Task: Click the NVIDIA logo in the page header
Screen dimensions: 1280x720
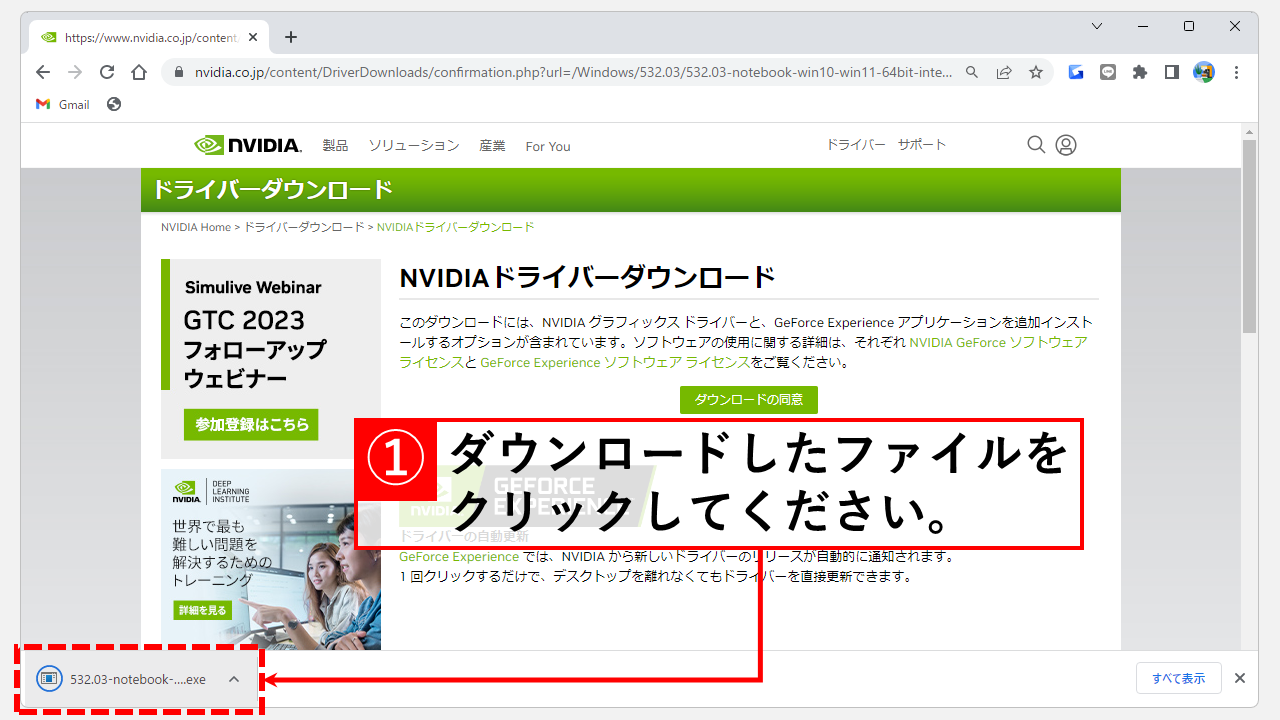Action: click(247, 144)
